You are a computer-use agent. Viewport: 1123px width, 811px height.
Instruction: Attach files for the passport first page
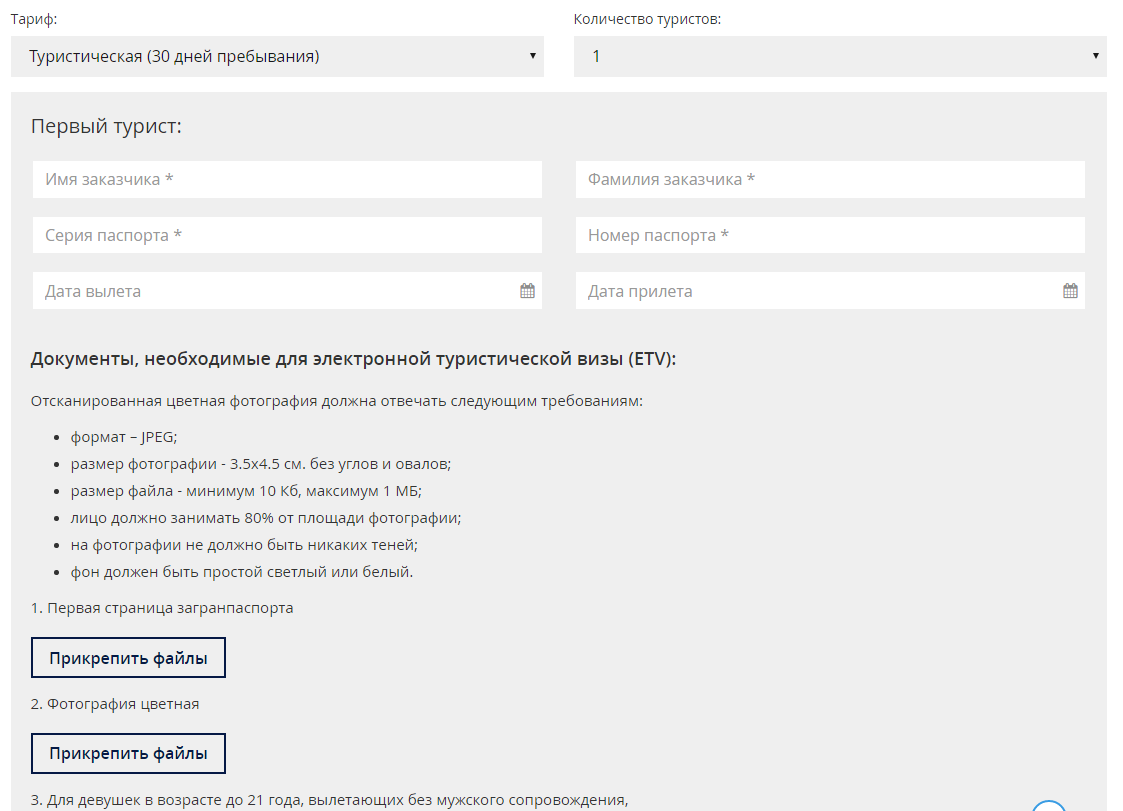coord(128,658)
